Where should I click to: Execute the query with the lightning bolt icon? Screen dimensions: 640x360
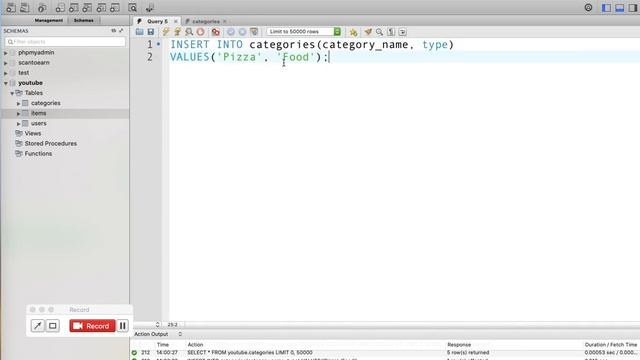pyautogui.click(x=166, y=31)
